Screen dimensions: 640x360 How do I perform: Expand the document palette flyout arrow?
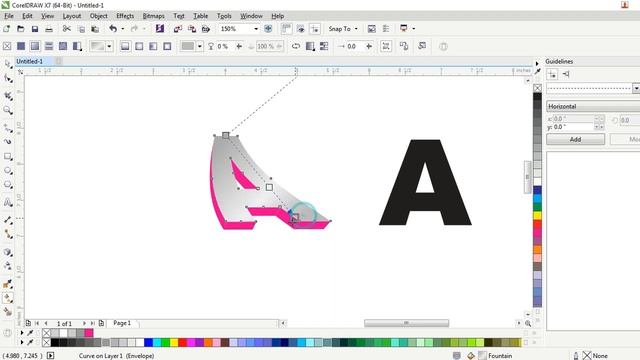click(22, 333)
